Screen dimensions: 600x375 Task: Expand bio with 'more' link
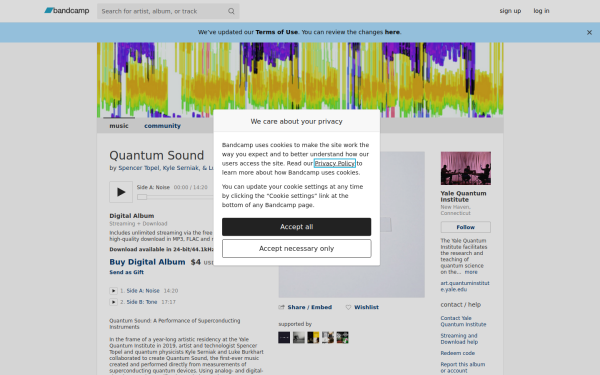[471, 272]
